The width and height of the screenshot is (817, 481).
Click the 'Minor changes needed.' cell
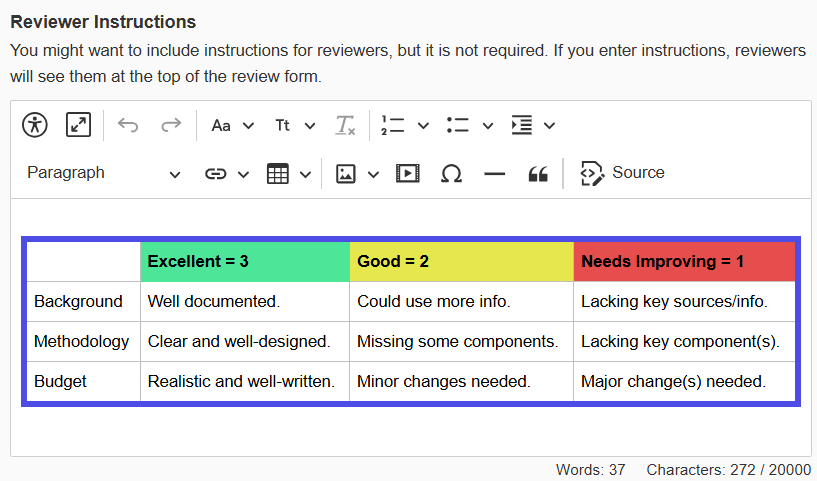pos(462,381)
